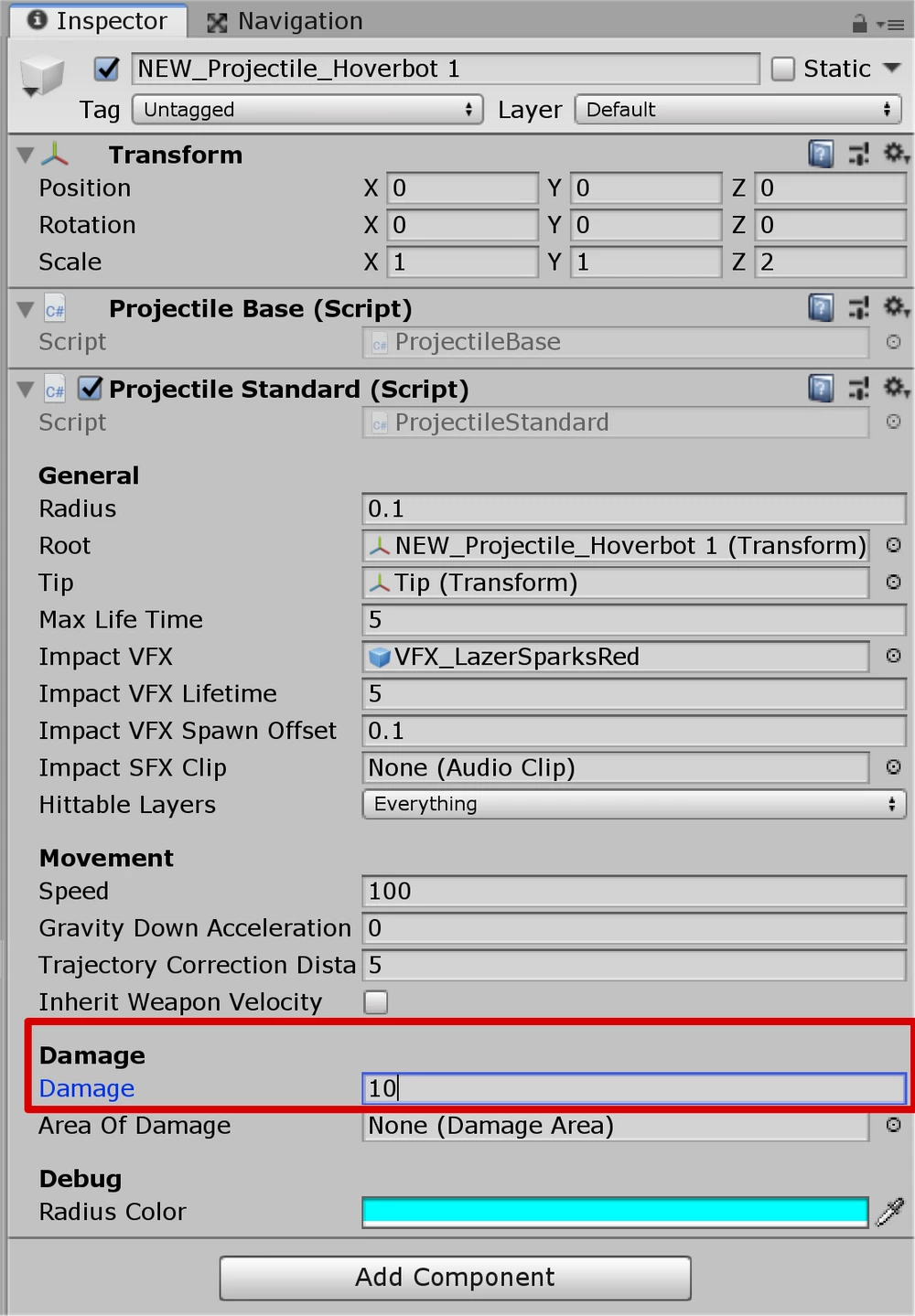Click the VFX_LazerSparksRed object field
This screenshot has width=915, height=1316.
point(616,656)
